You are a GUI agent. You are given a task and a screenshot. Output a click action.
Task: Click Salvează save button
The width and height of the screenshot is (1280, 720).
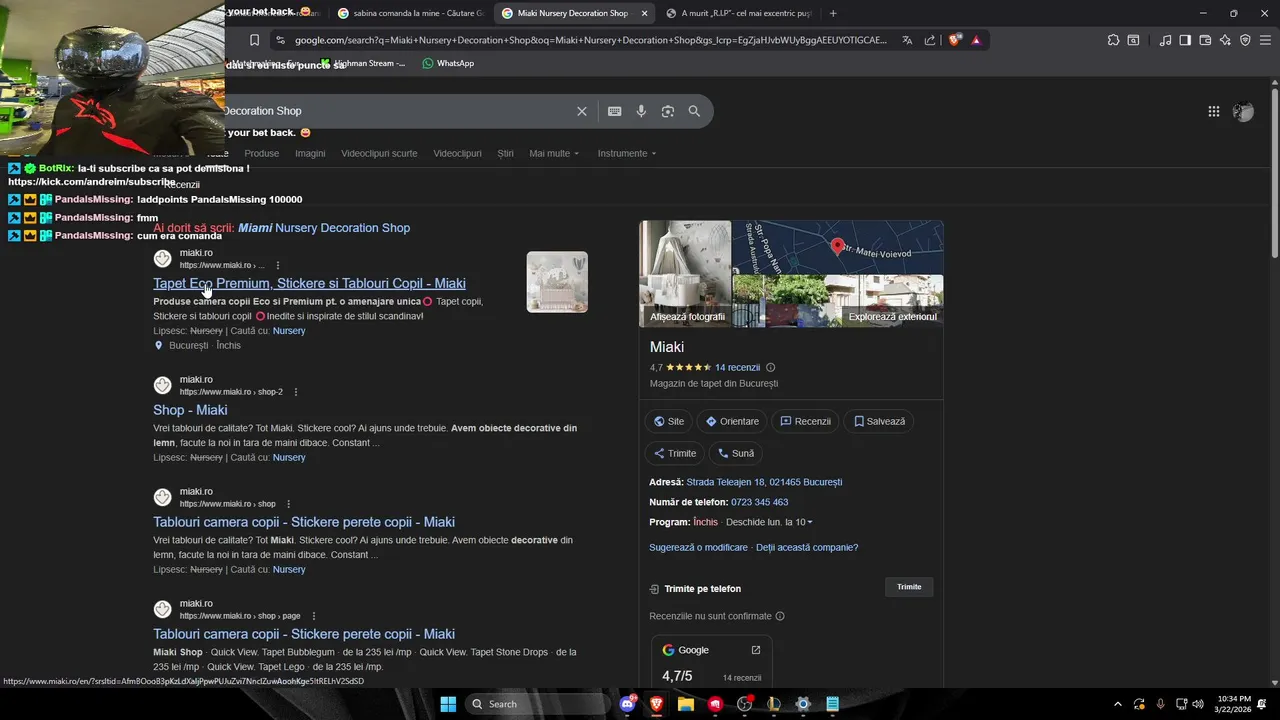(879, 421)
